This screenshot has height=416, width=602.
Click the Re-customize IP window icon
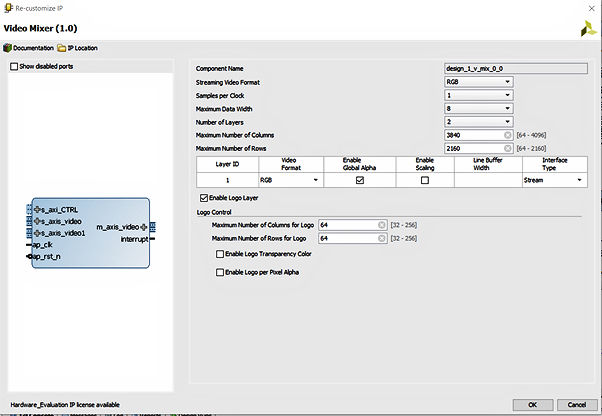tap(8, 8)
